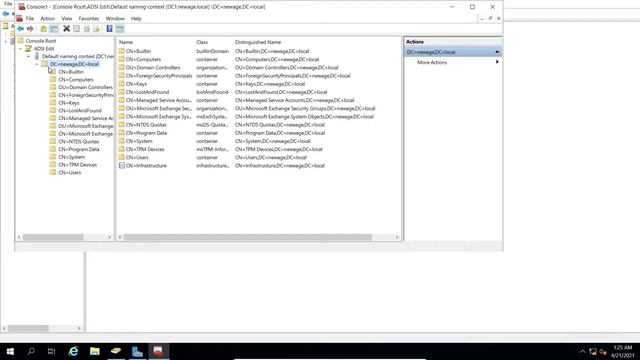The image size is (640, 360).
Task: Click the lostAndFound class cell
Action: point(212,92)
